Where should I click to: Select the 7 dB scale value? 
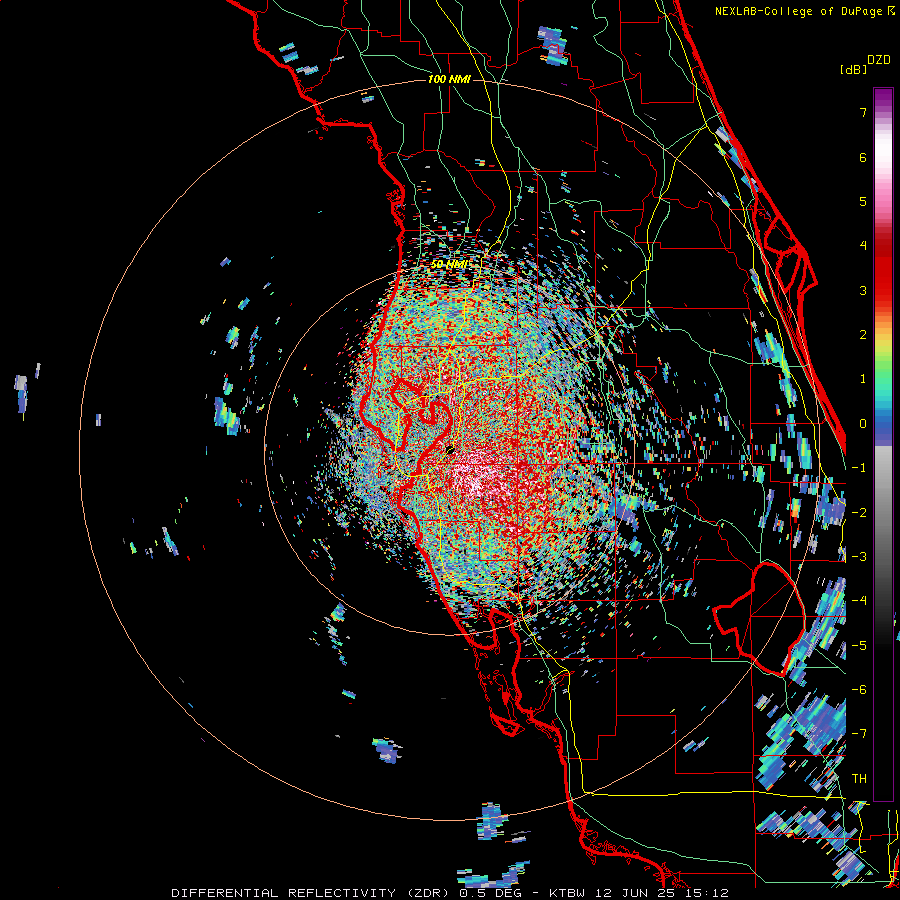(x=863, y=112)
